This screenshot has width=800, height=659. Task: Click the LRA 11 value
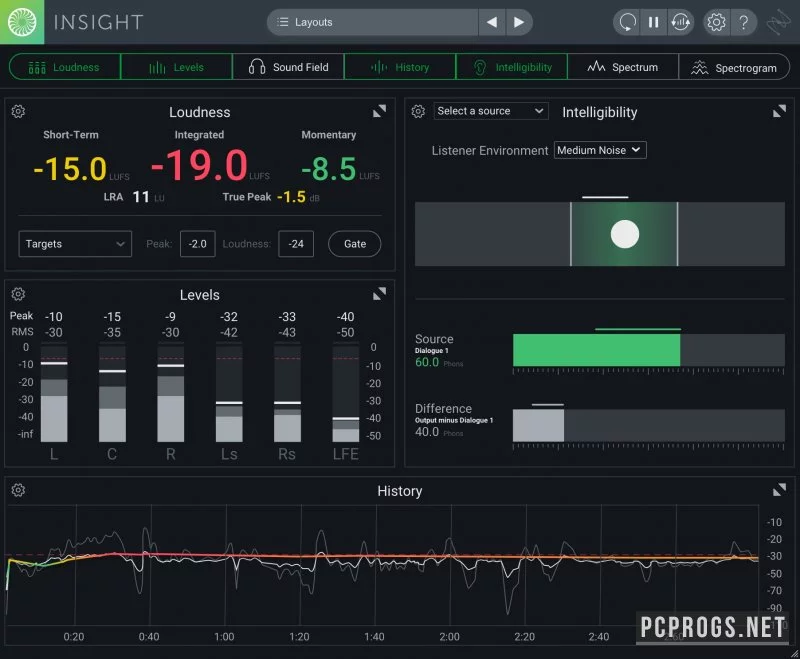141,197
